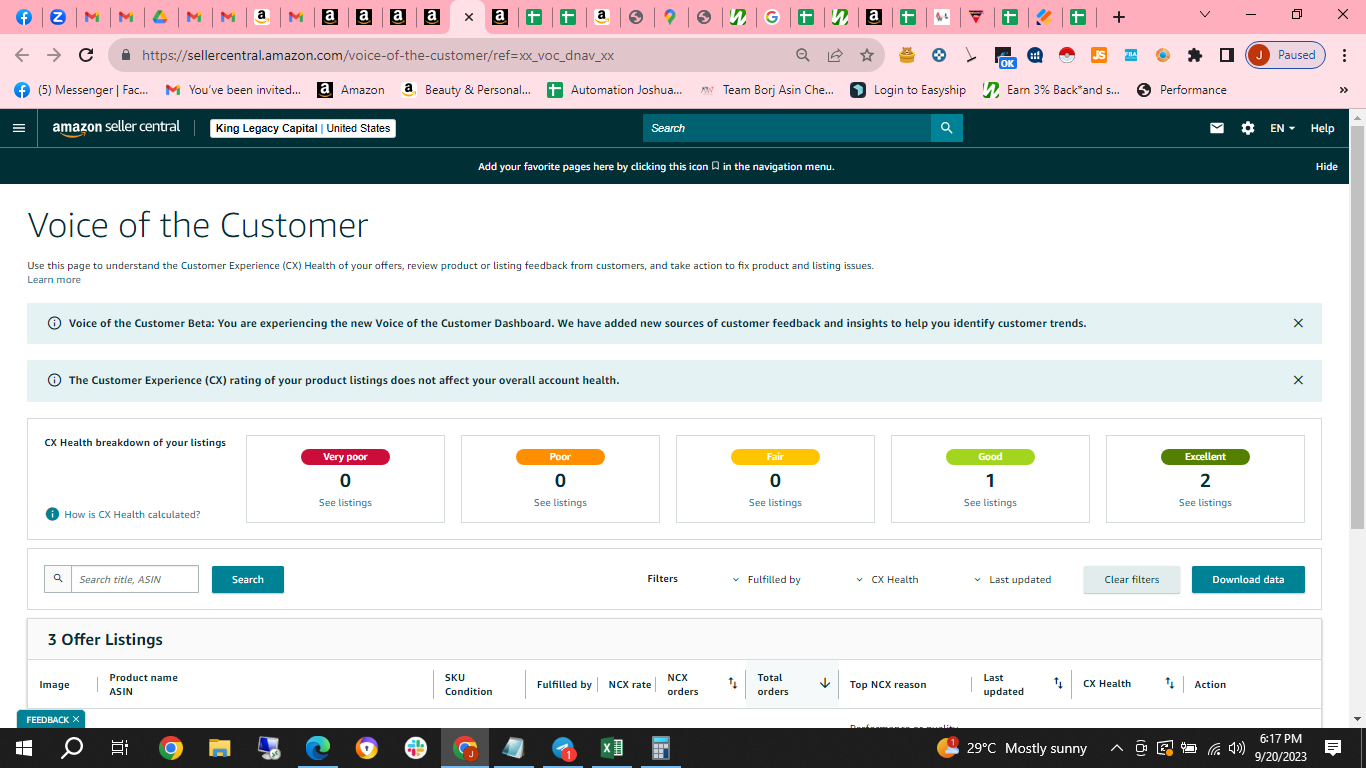Open the Automation Joshua bookmark

(x=615, y=90)
